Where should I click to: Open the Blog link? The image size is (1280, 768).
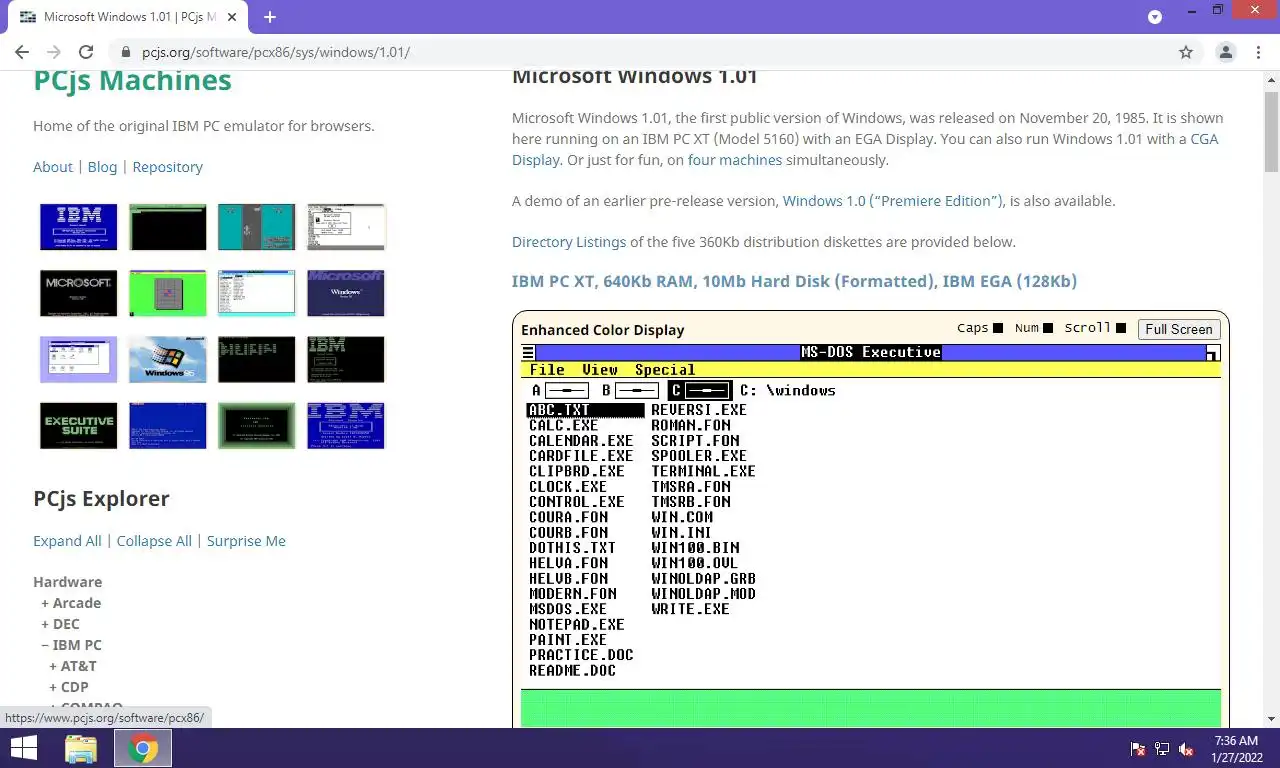(102, 167)
